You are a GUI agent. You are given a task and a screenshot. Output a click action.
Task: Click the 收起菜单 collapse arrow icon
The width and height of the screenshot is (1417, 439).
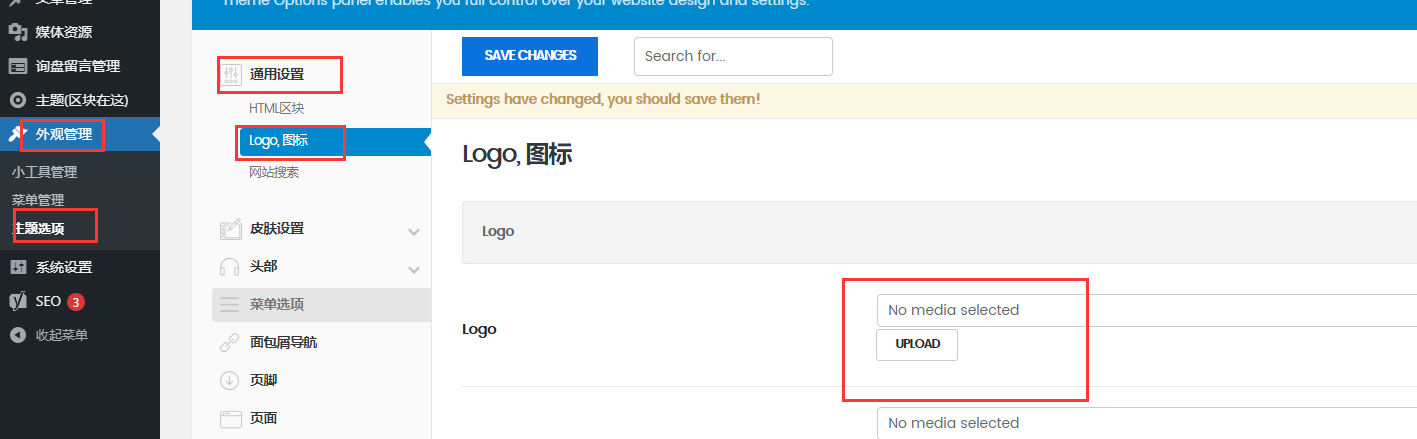point(17,335)
